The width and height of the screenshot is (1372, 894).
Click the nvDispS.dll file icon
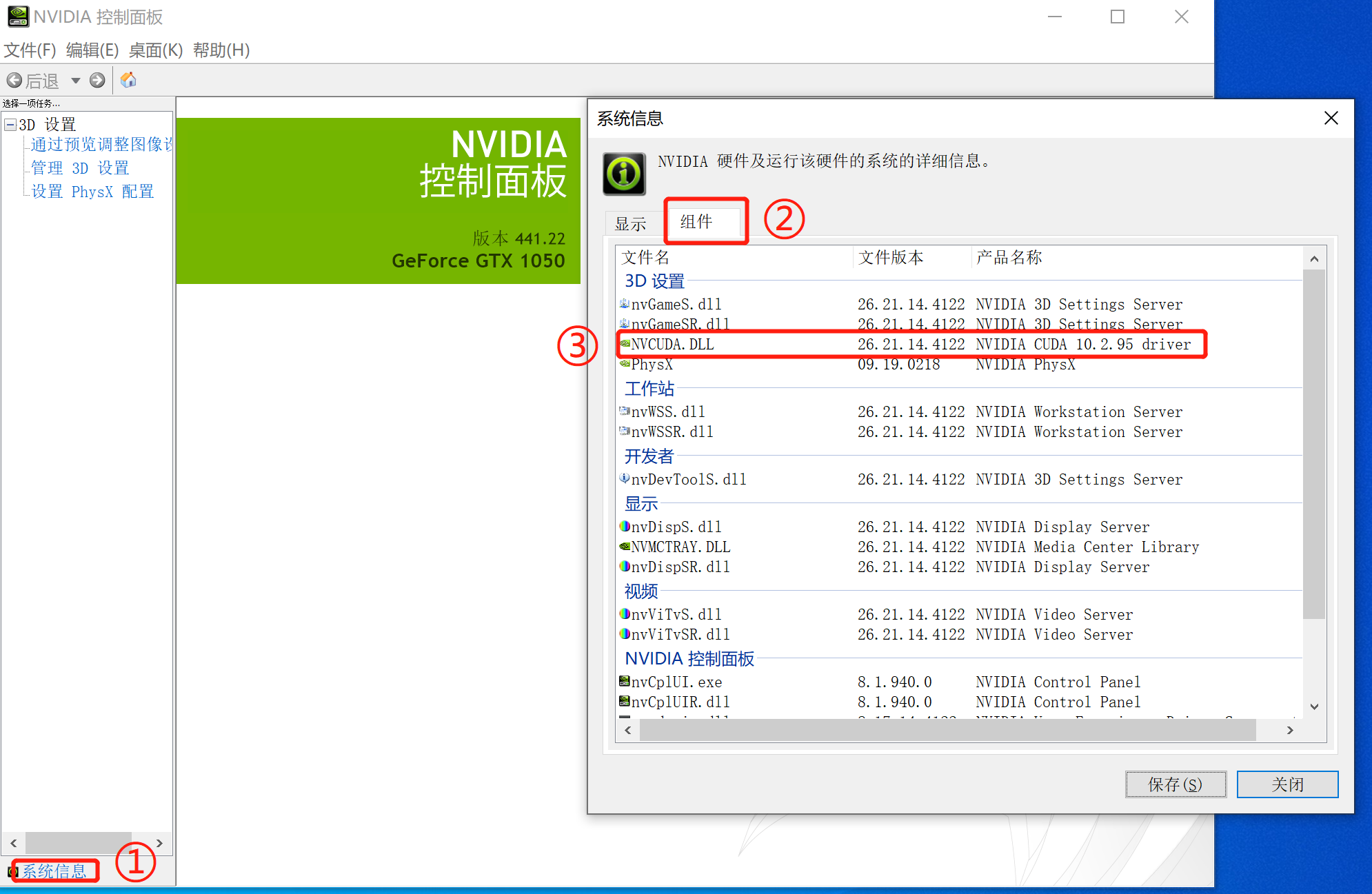[623, 527]
